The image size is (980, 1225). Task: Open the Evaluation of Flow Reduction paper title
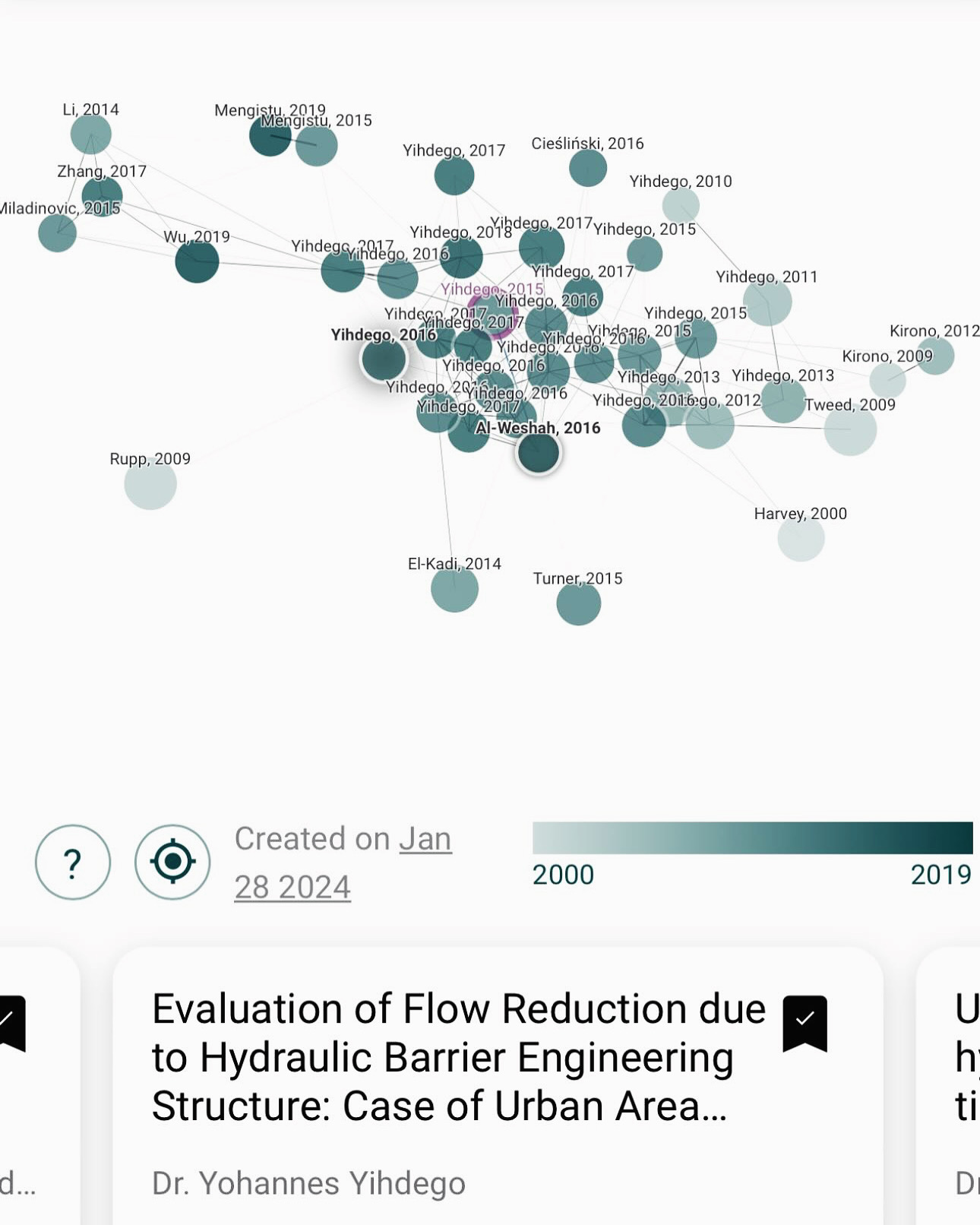pyautogui.click(x=459, y=1057)
